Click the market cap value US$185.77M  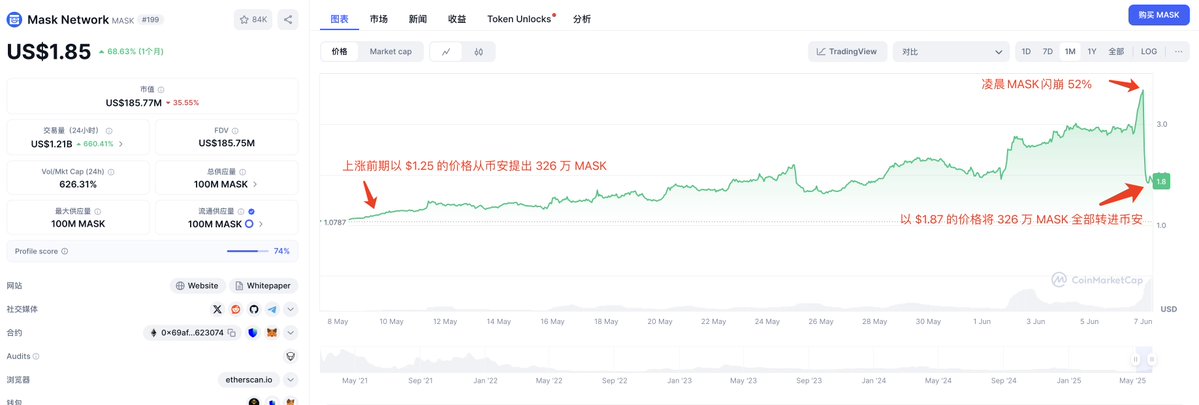click(134, 102)
